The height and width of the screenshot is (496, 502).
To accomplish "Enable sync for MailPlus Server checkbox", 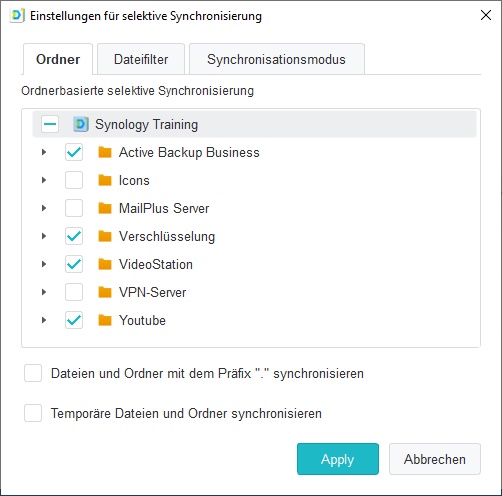I will tap(74, 208).
